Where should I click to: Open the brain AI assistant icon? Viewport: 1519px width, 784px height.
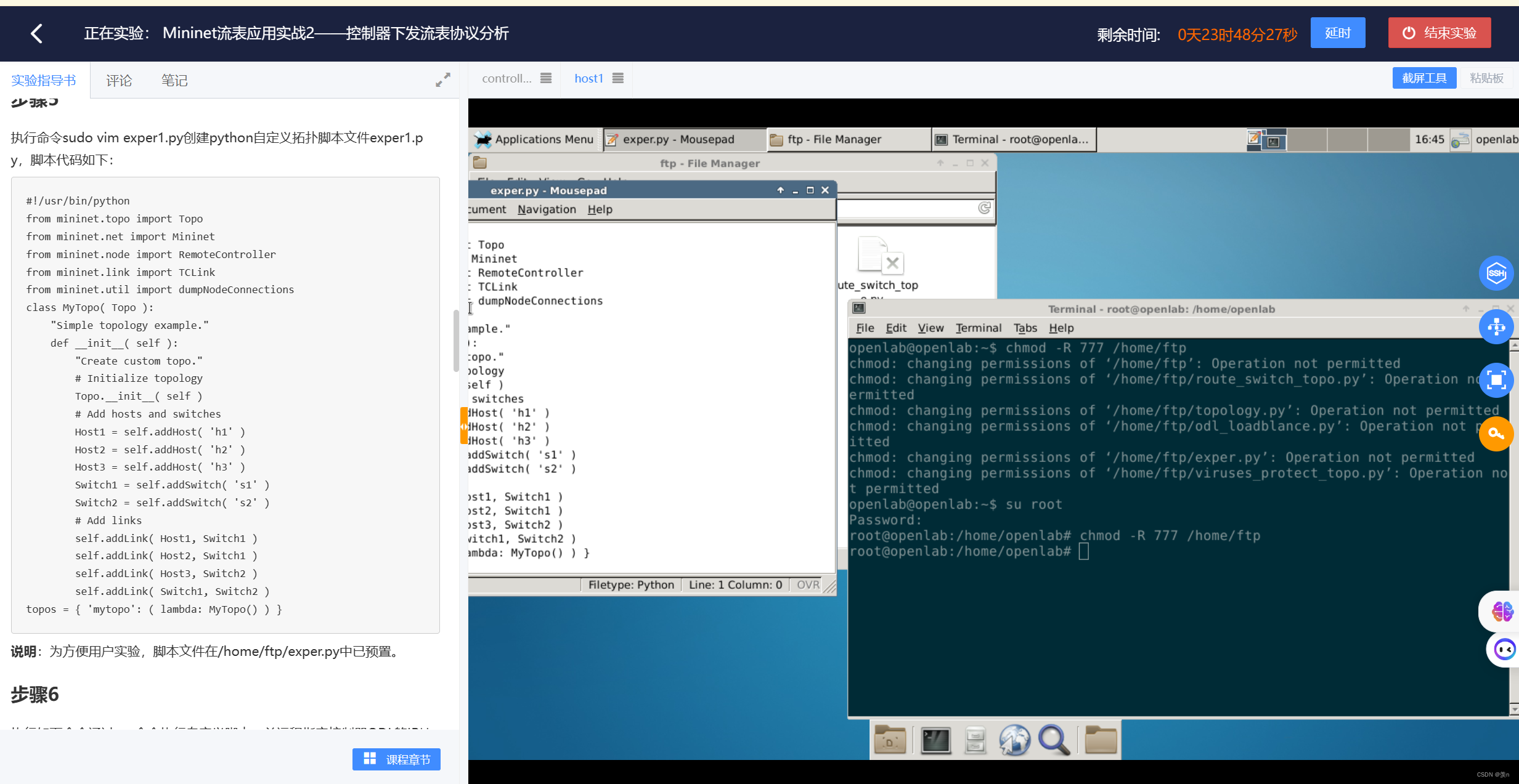[1502, 612]
